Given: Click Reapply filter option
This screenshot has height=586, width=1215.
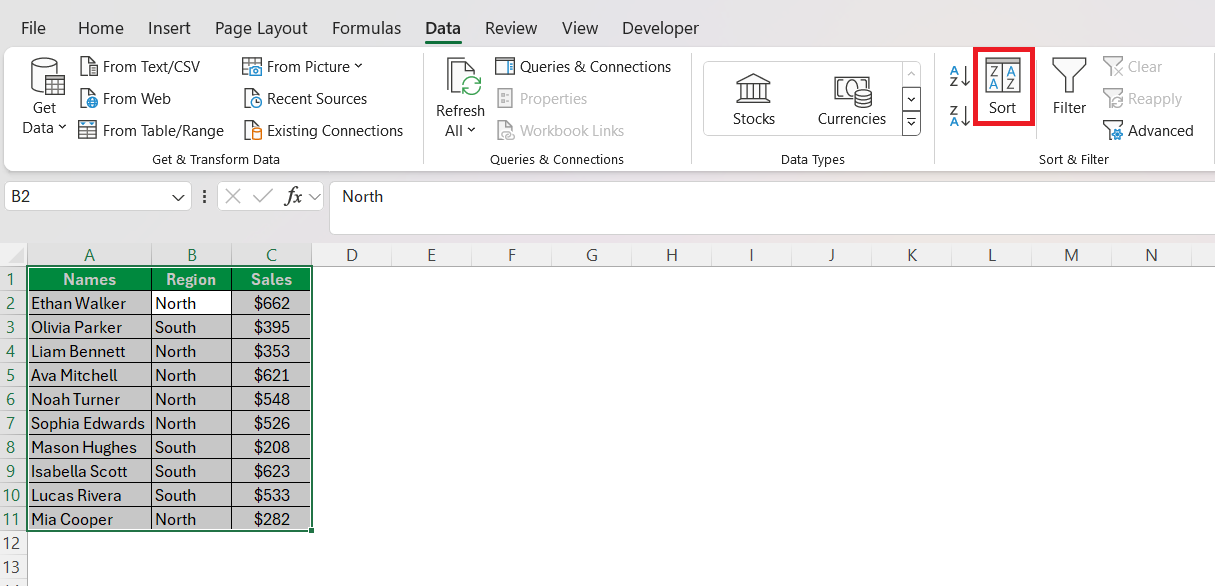Looking at the screenshot, I should coord(1142,99).
